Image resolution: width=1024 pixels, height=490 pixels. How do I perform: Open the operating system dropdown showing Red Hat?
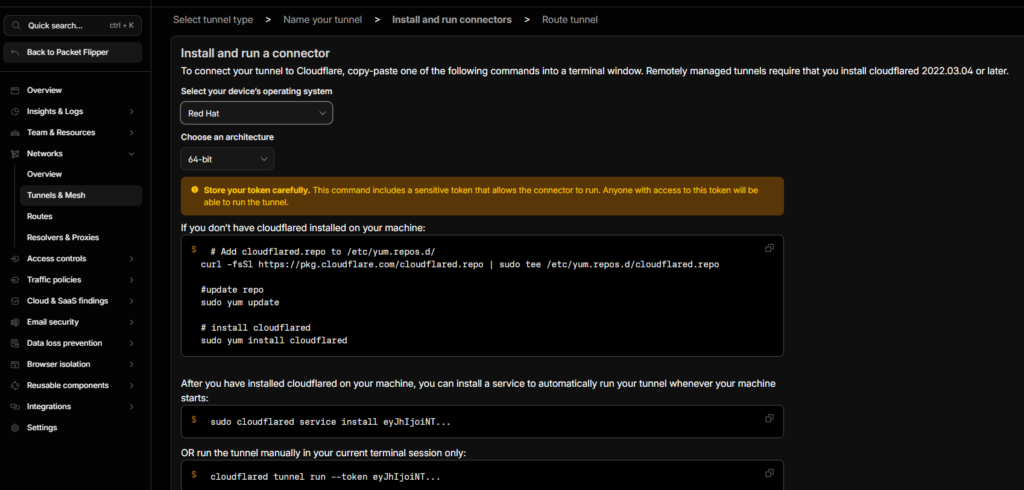[x=257, y=113]
